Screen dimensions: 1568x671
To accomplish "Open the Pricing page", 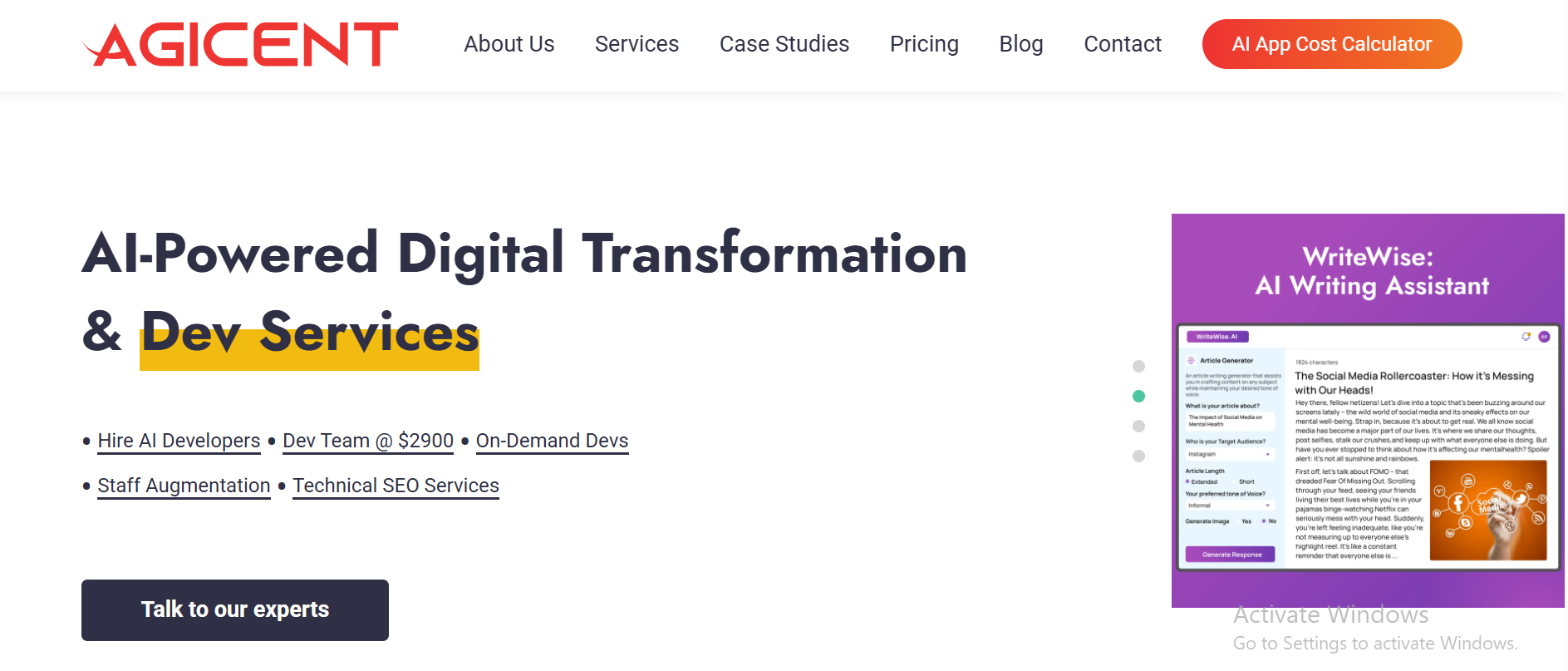I will [x=923, y=44].
